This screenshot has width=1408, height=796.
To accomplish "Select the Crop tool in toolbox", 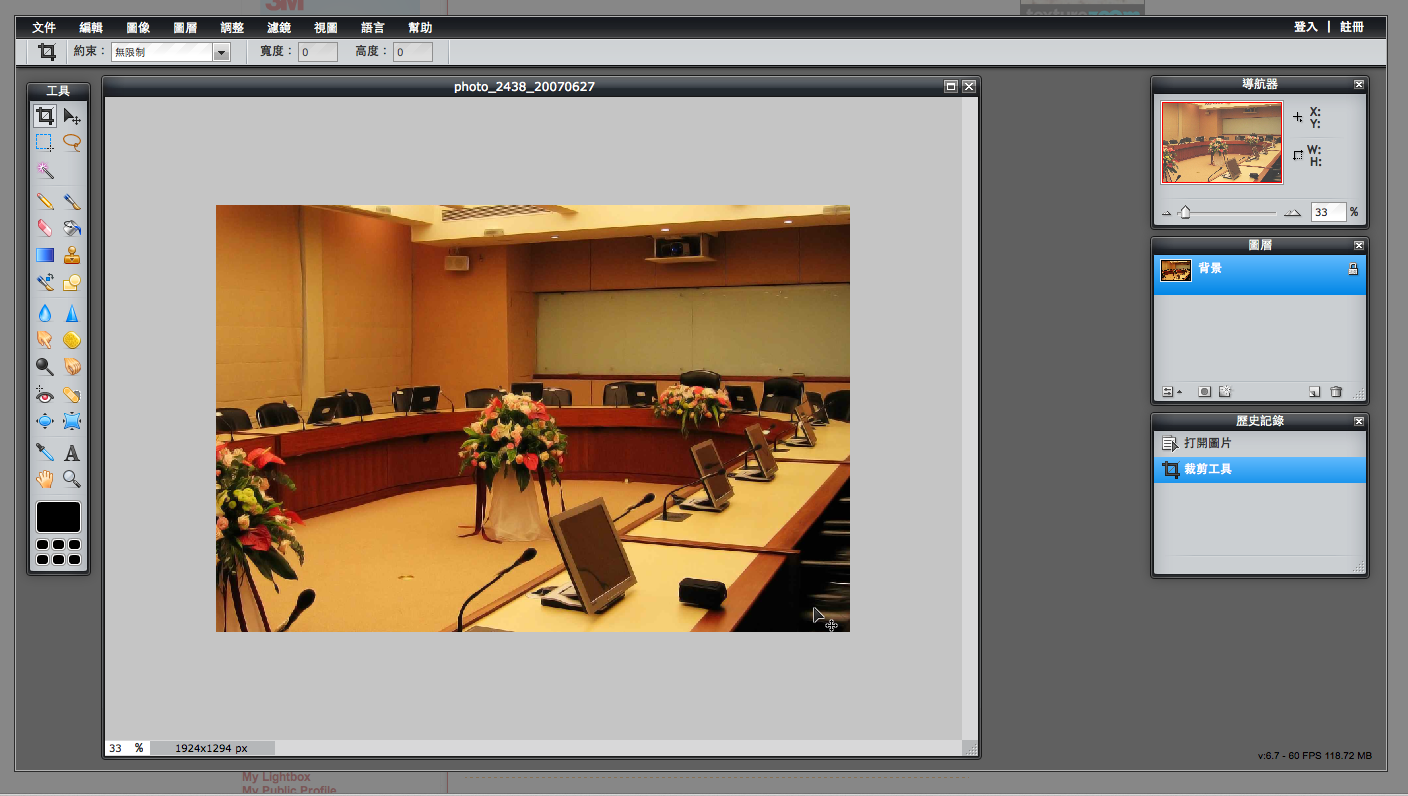I will point(45,116).
